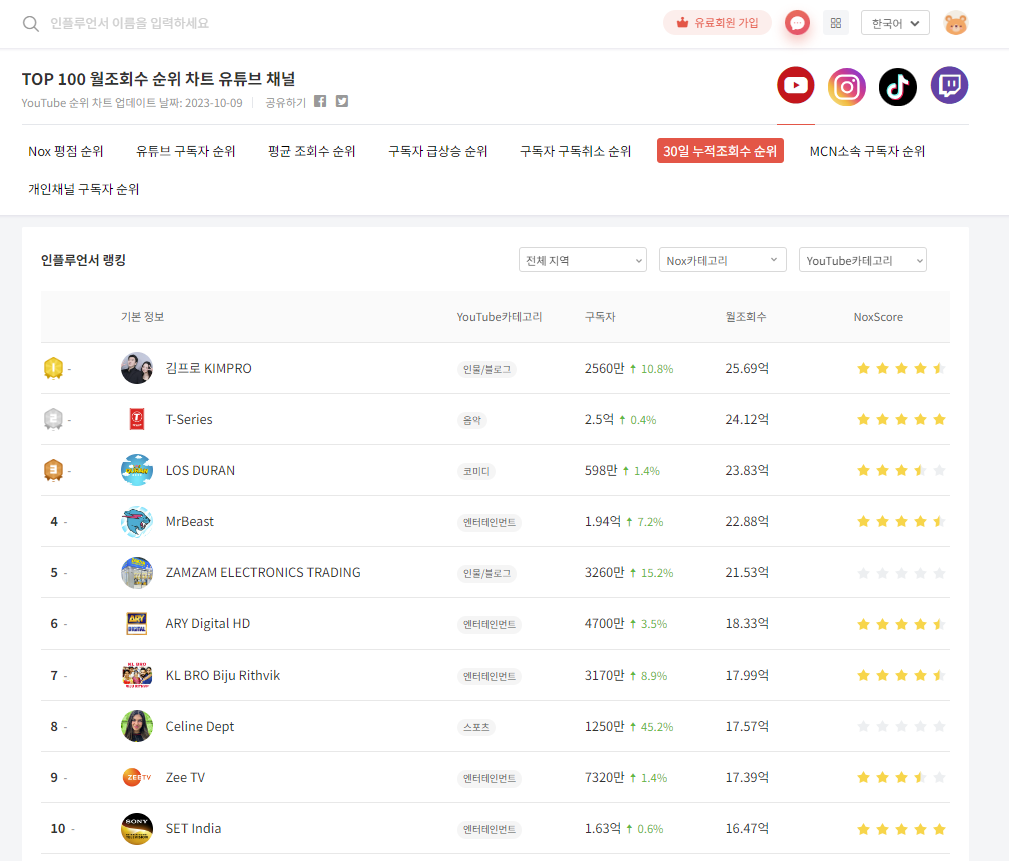This screenshot has height=861, width=1009.
Task: Switch to TikTok platform icon
Action: pyautogui.click(x=898, y=86)
